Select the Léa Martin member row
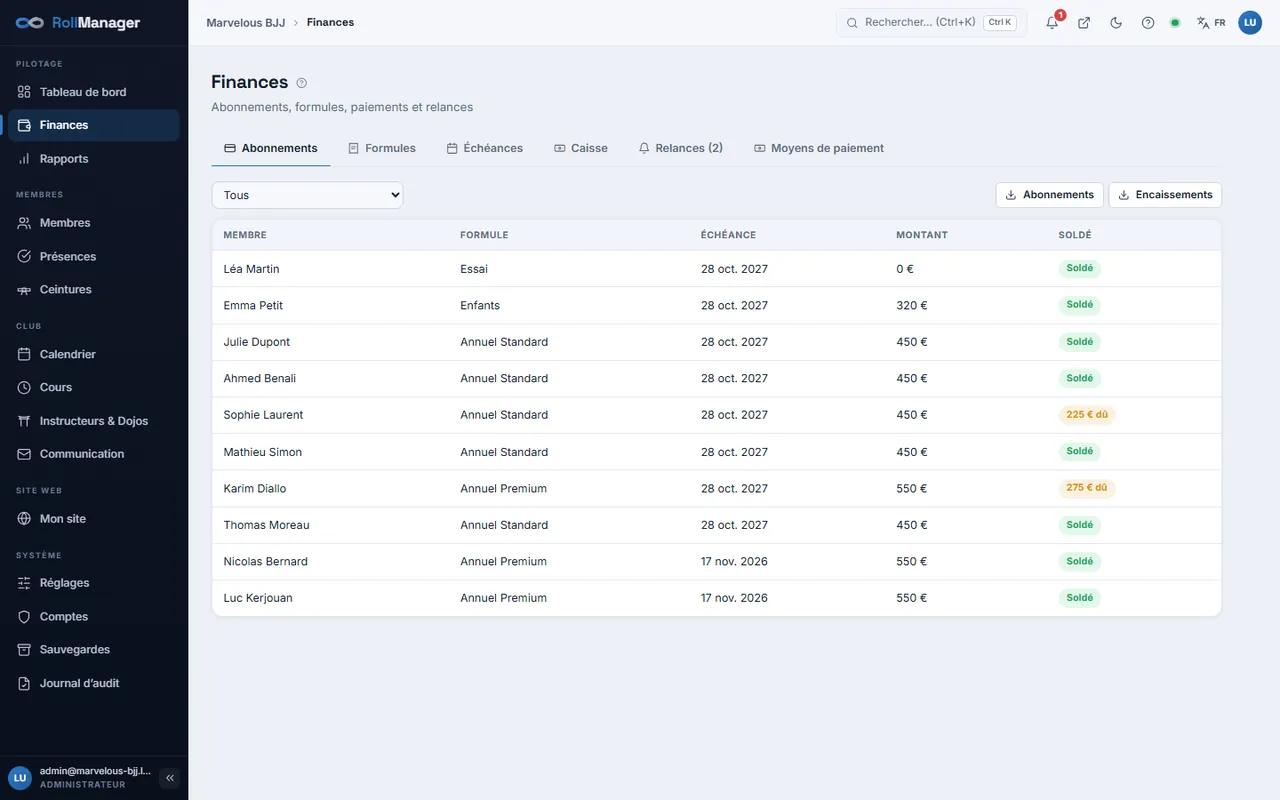Image resolution: width=1280 pixels, height=800 pixels. click(x=716, y=269)
